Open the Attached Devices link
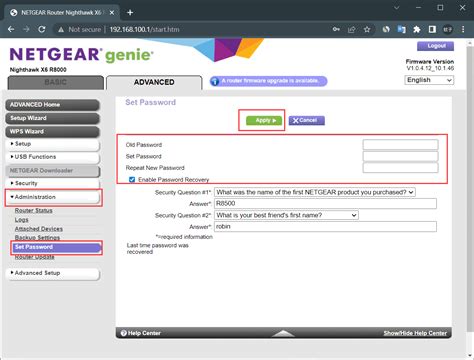This screenshot has height=360, width=474. point(39,229)
